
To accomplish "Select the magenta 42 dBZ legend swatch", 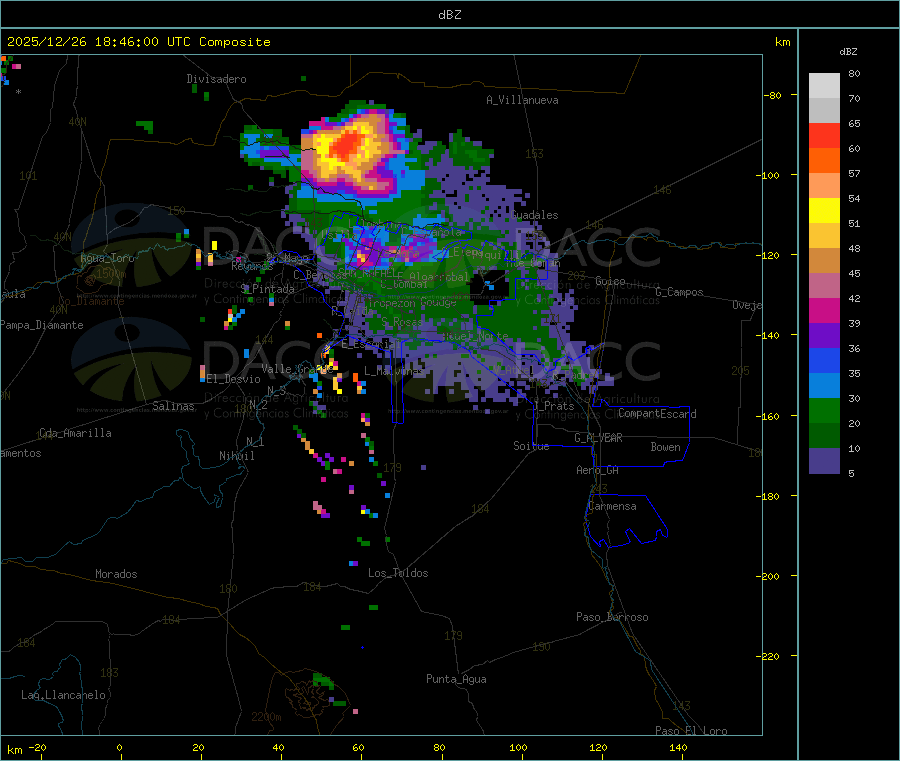I will 824,310.
